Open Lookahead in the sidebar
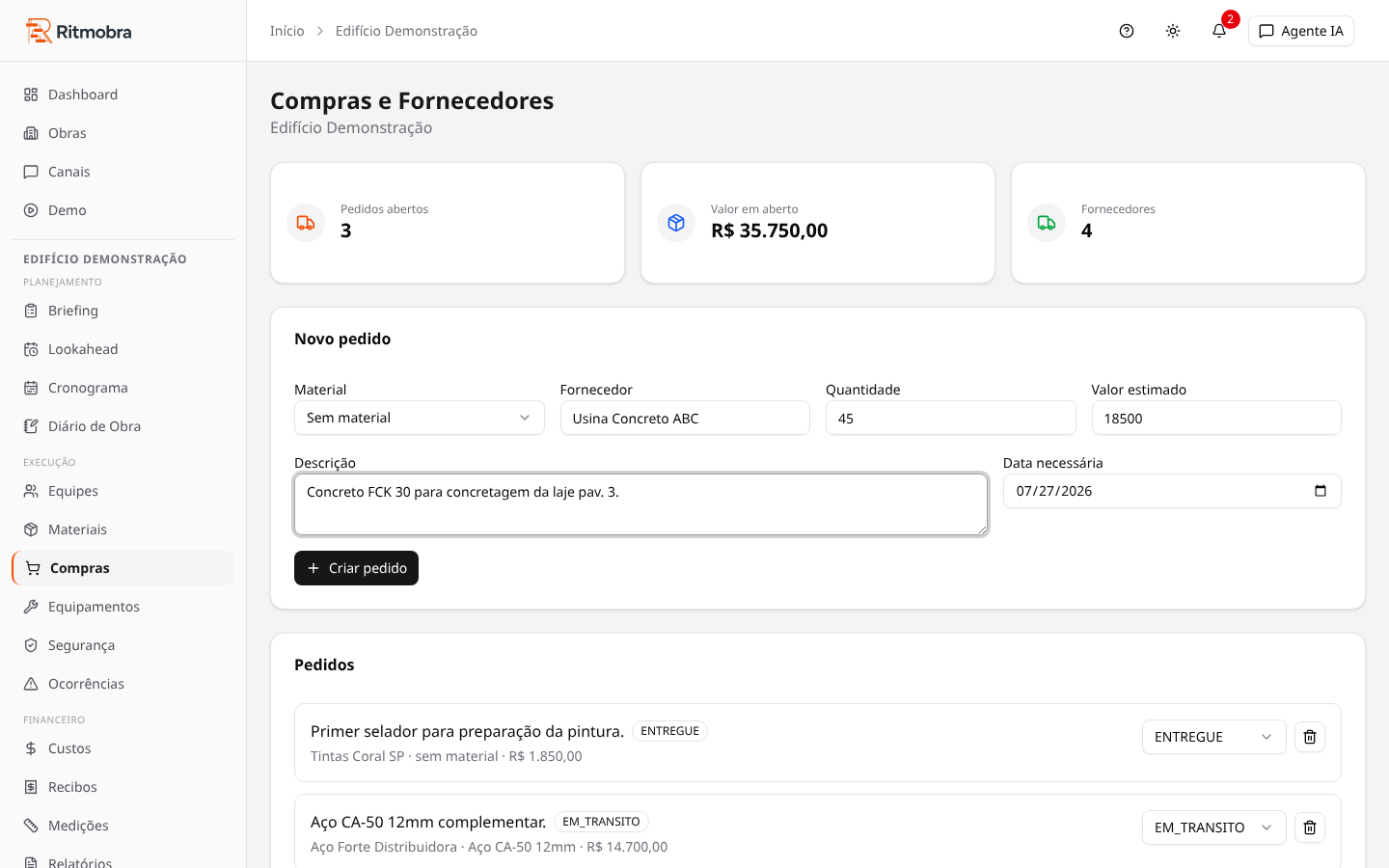This screenshot has width=1389, height=868. (123, 349)
